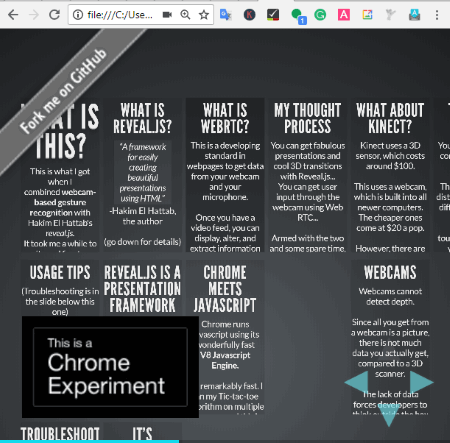450x443 pixels.
Task: Click the "(go down for details)" text
Action: coord(142,242)
